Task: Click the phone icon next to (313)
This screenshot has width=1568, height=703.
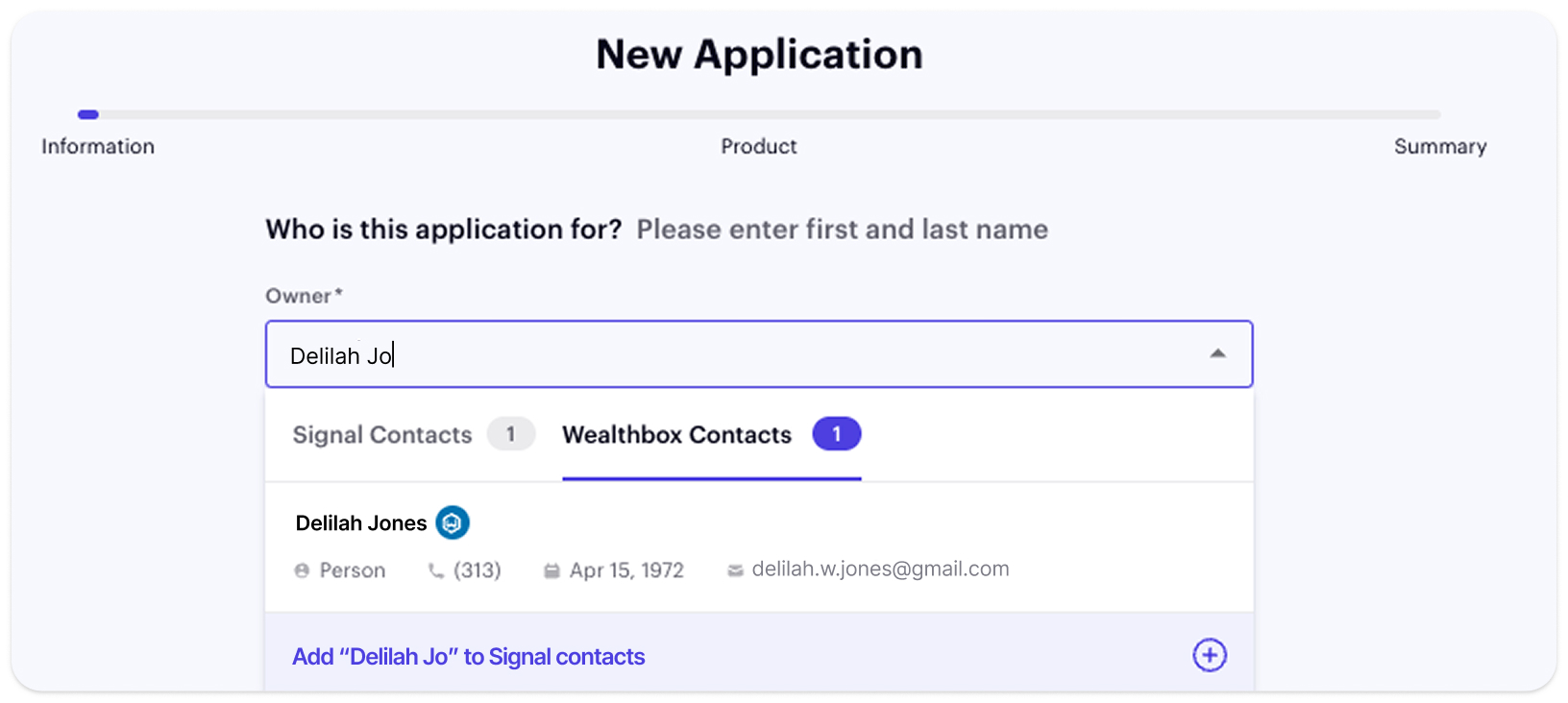Action: click(436, 570)
